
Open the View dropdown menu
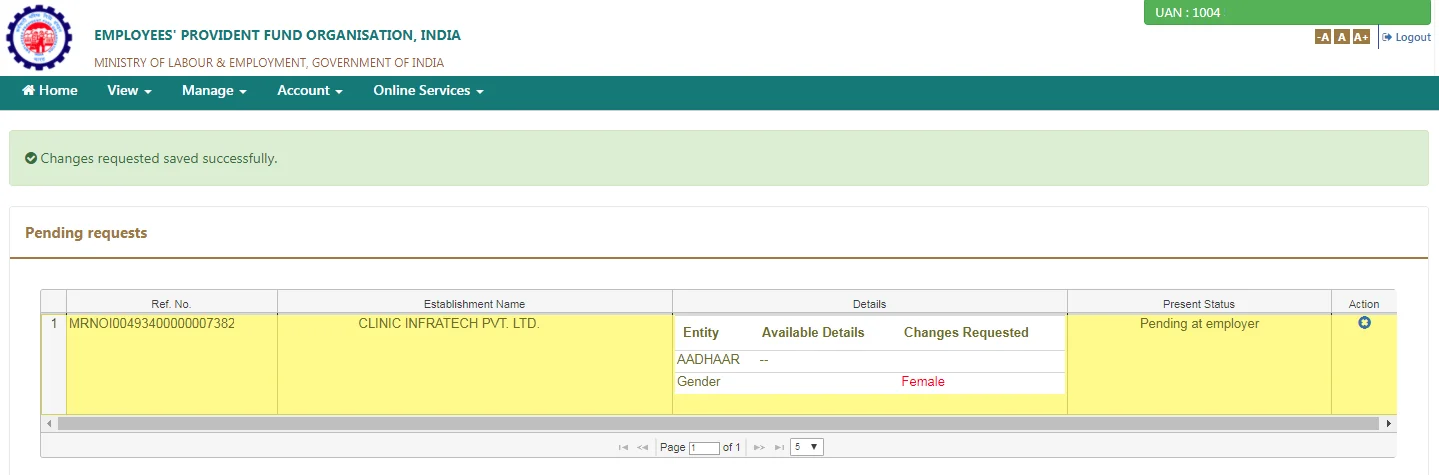(x=129, y=90)
